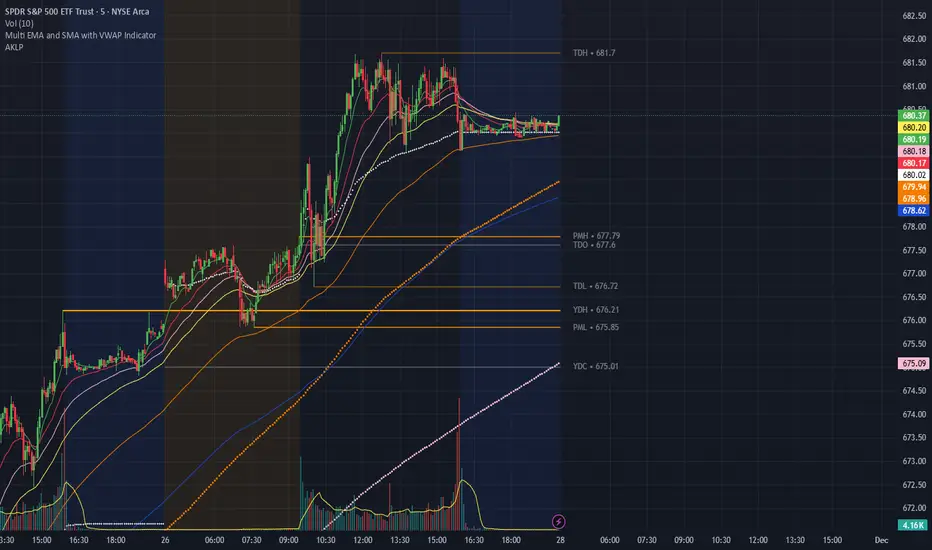
Task: Click the 682.00 price scale value
Action: pos(914,39)
